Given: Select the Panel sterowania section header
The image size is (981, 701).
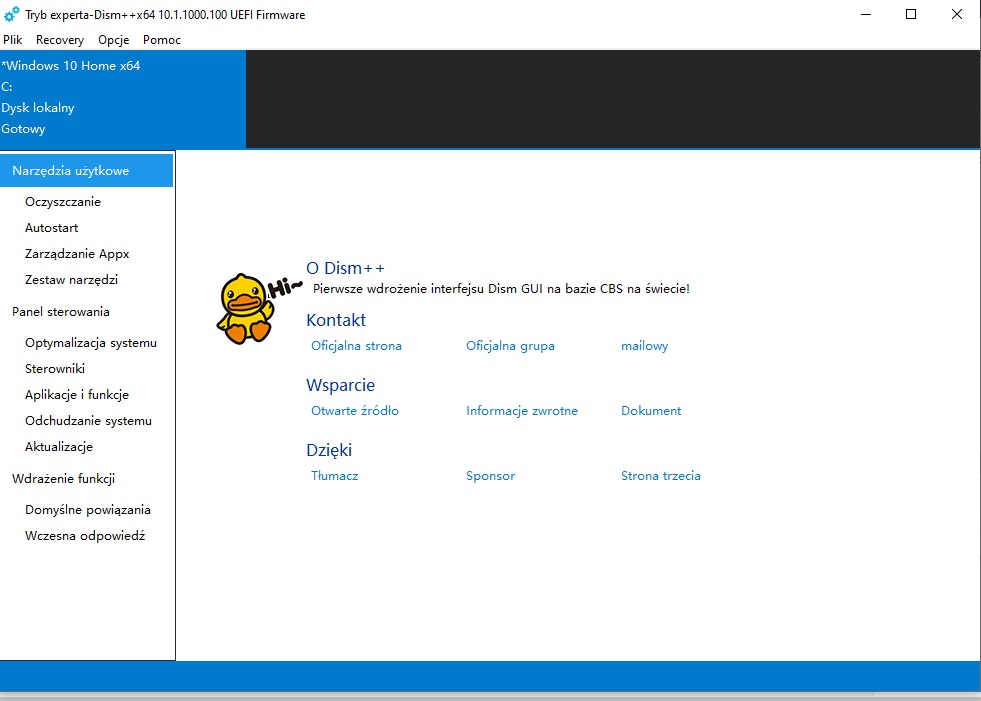Looking at the screenshot, I should (61, 312).
